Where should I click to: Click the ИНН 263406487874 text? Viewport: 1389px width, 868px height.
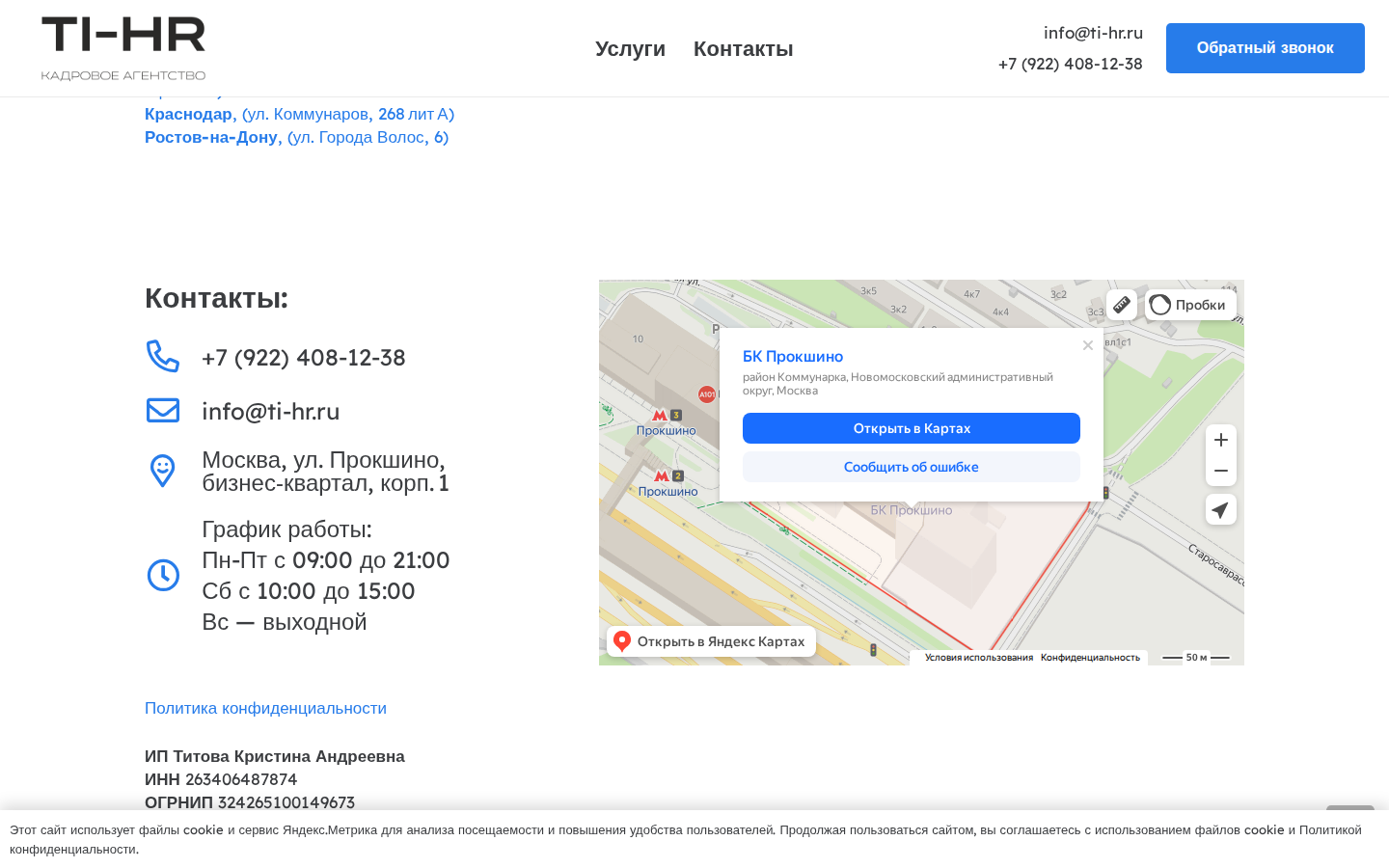(221, 779)
